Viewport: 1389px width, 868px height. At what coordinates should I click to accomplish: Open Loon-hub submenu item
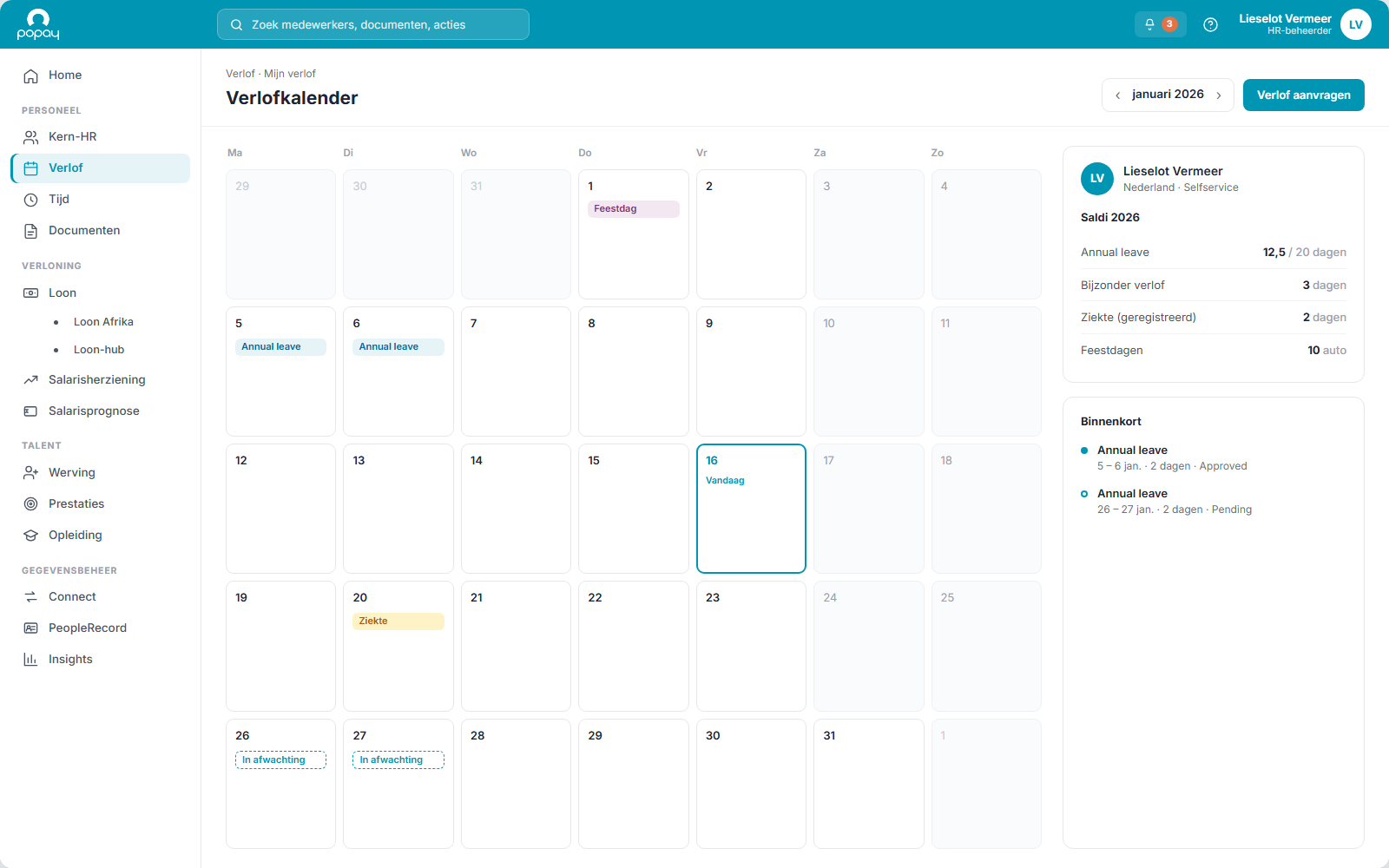point(101,350)
